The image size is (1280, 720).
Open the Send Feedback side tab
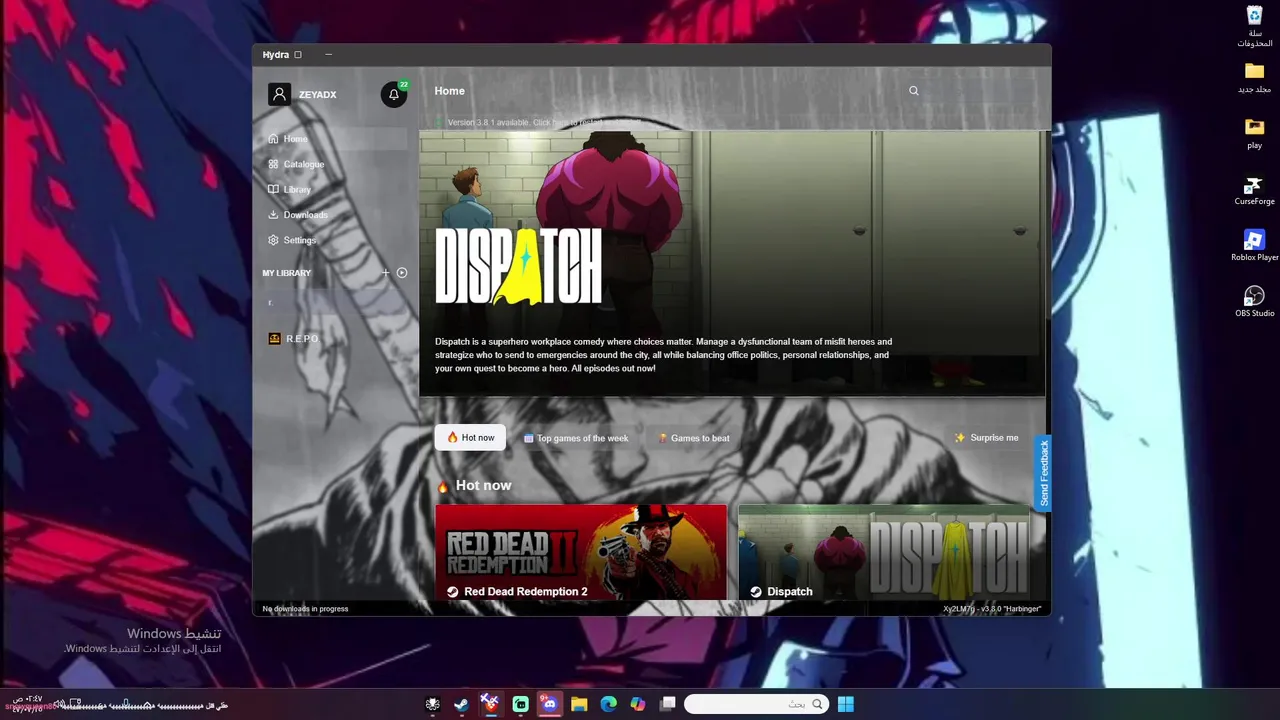[1043, 473]
